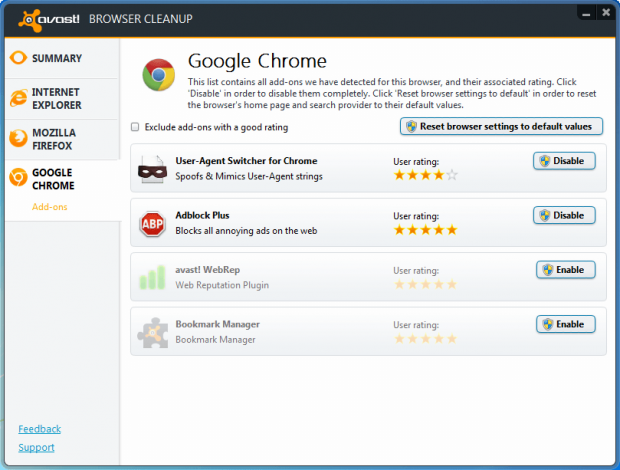Click the avast! logo in title bar
Screen dimensions: 620x470
coord(49,20)
